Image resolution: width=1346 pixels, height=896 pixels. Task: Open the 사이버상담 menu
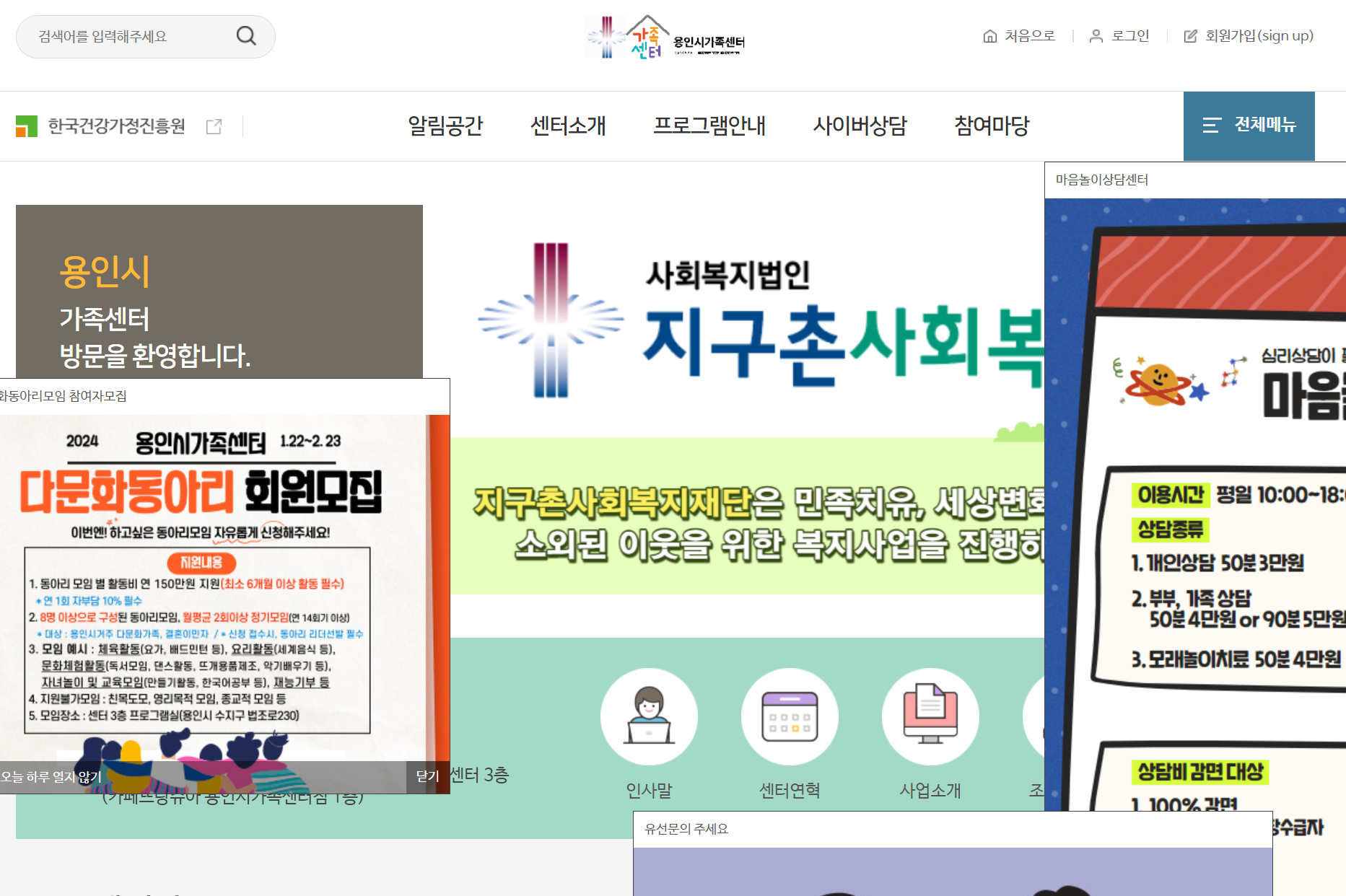tap(860, 126)
